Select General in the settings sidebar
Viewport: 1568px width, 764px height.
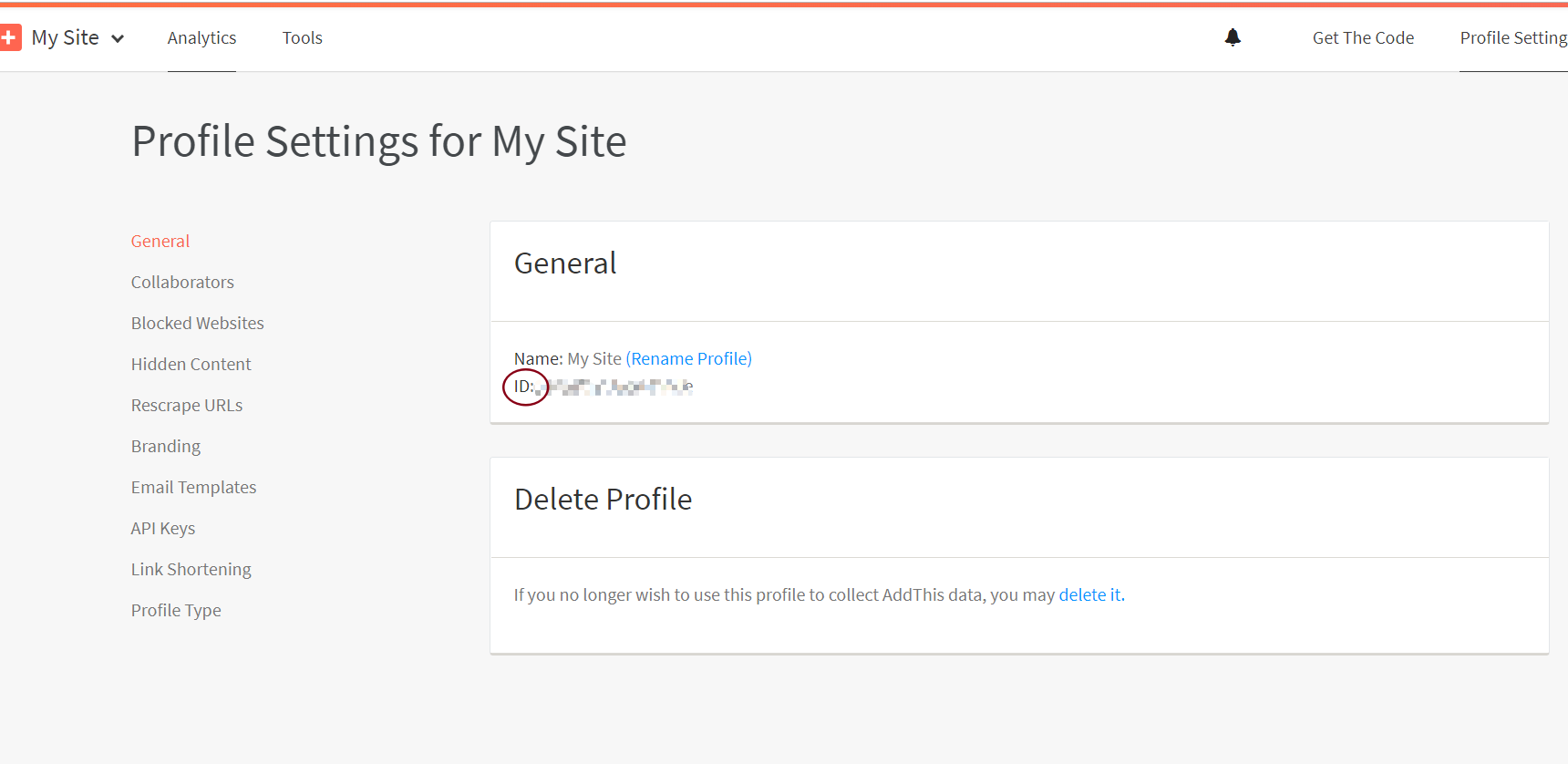[x=160, y=242]
